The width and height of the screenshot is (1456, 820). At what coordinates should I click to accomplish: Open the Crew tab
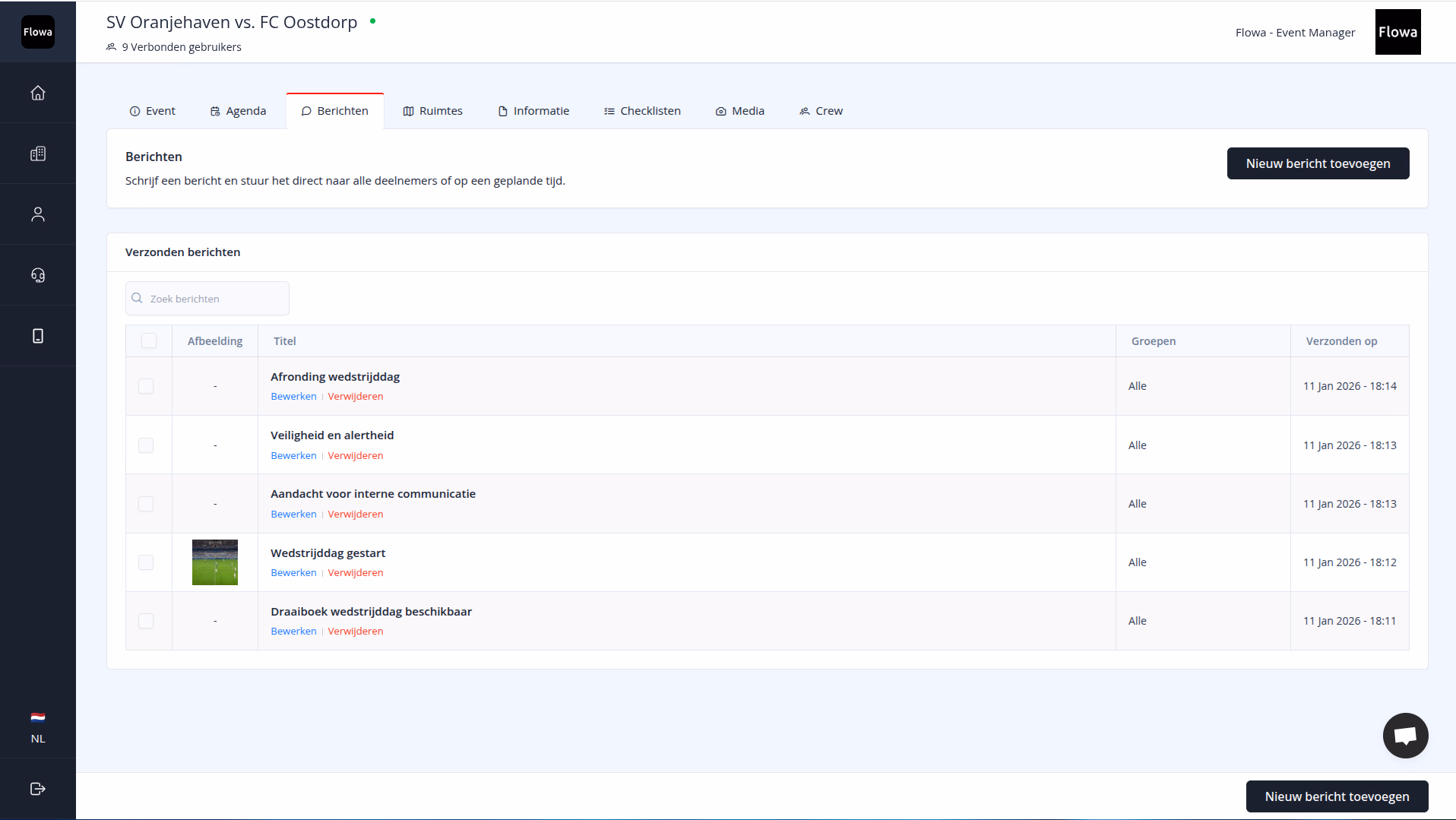pyautogui.click(x=821, y=111)
